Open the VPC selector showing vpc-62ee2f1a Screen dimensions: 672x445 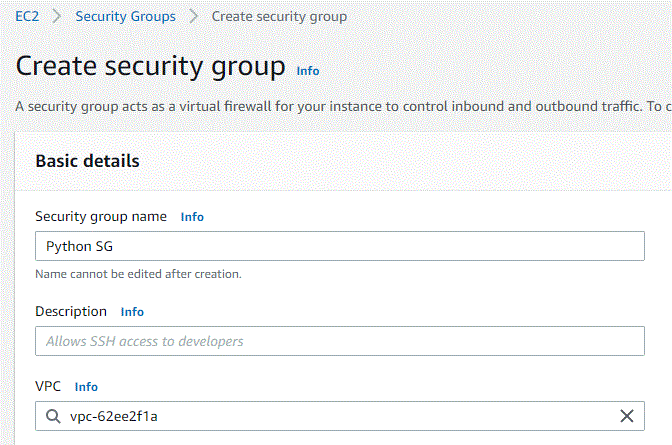click(330, 416)
